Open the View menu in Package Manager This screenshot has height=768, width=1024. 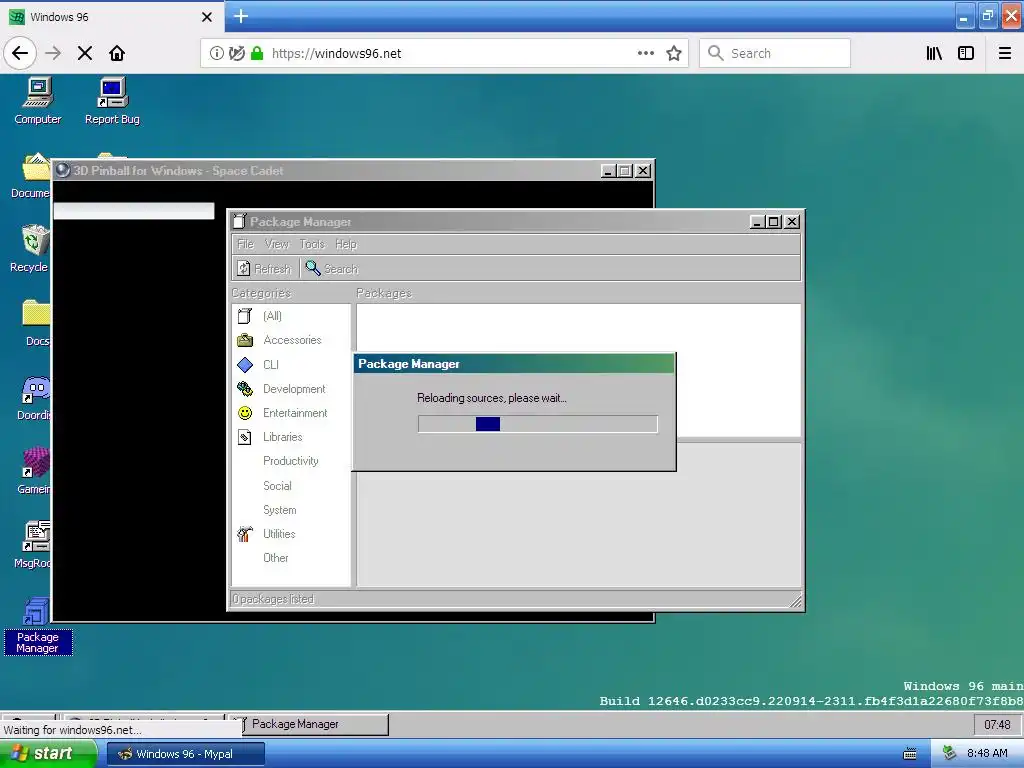(x=277, y=244)
